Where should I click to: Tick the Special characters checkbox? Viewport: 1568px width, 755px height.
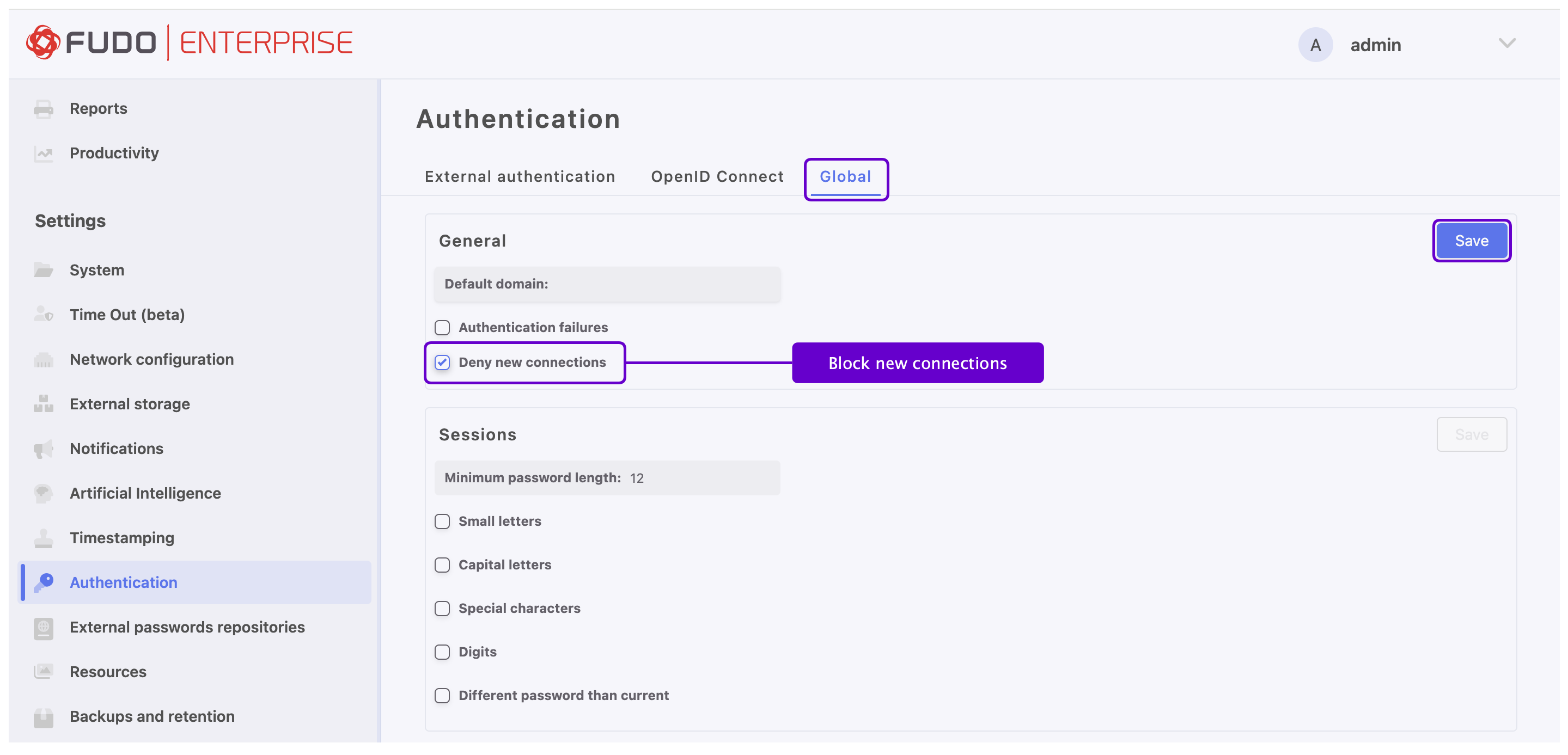(443, 609)
